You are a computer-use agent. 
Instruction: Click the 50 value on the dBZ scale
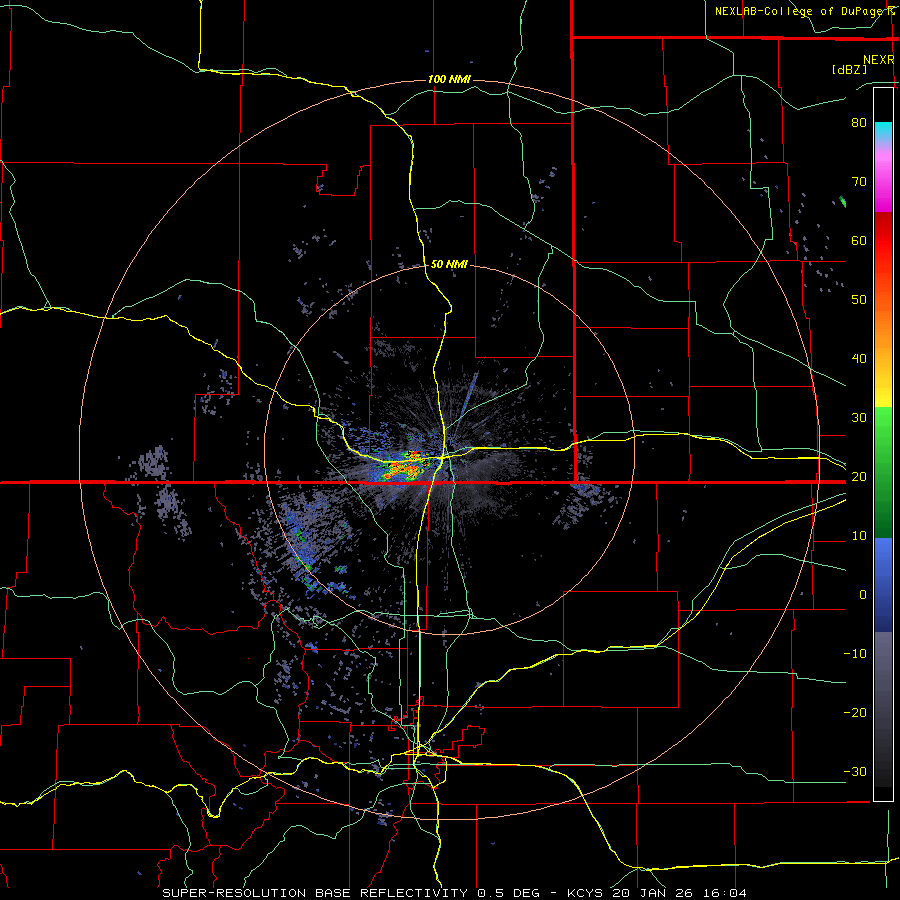(859, 300)
